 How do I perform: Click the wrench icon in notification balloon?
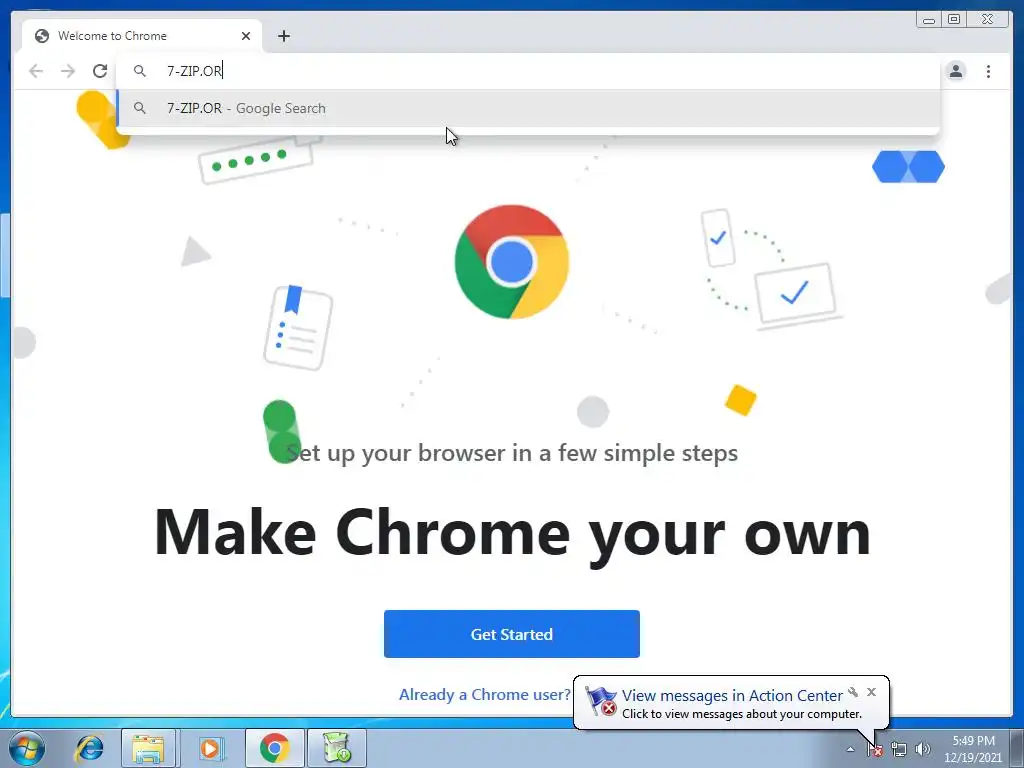(853, 692)
